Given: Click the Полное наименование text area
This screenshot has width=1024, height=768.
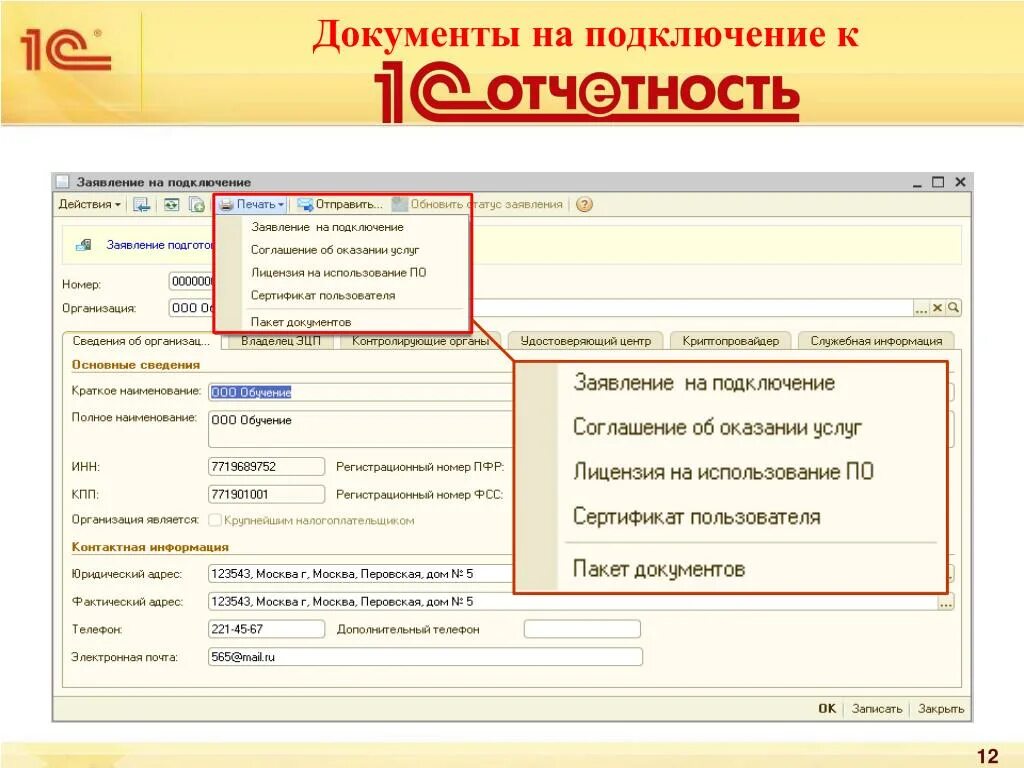Looking at the screenshot, I should (x=361, y=428).
